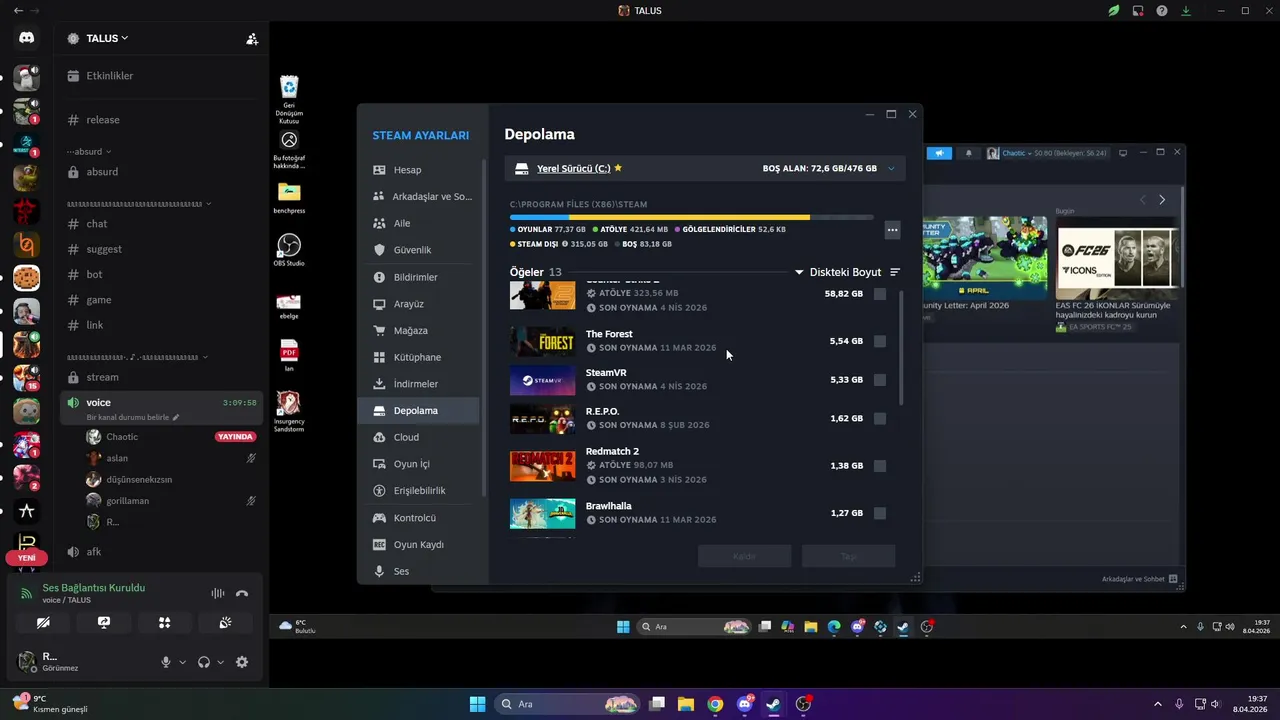Viewport: 1280px width, 720px height.
Task: Collapse the absurd channel category
Action: coord(88,152)
